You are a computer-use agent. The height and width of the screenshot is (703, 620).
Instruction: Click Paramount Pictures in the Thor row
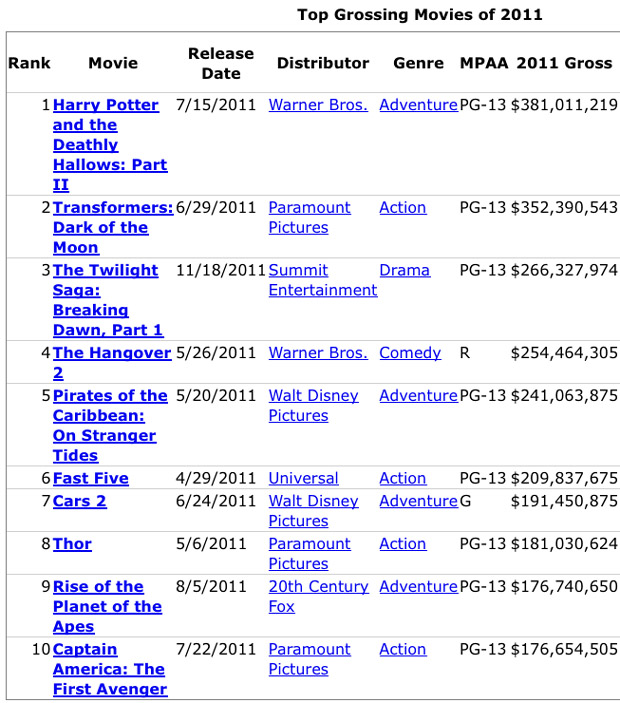(x=309, y=554)
